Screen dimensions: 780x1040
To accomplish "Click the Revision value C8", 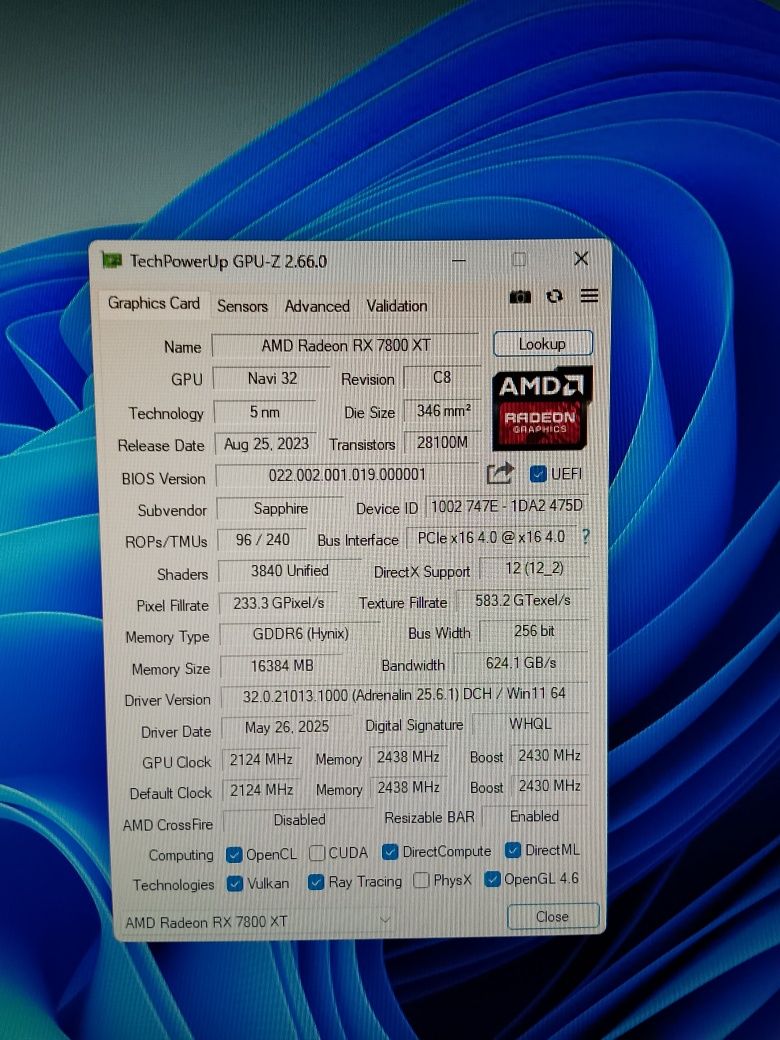I will click(x=442, y=377).
